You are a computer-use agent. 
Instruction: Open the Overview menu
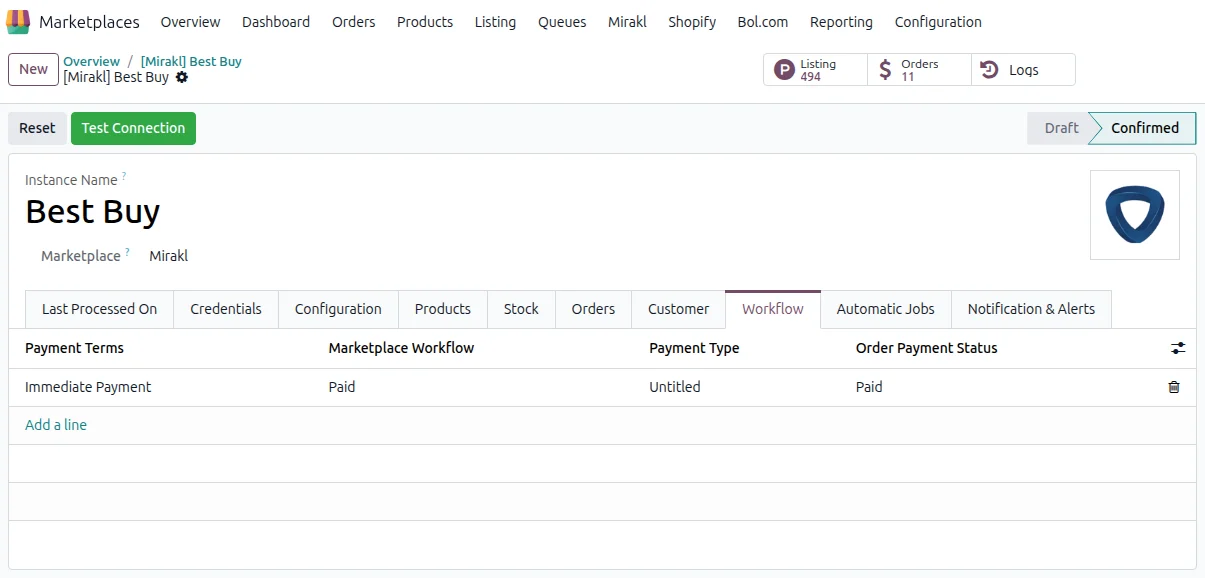(190, 22)
